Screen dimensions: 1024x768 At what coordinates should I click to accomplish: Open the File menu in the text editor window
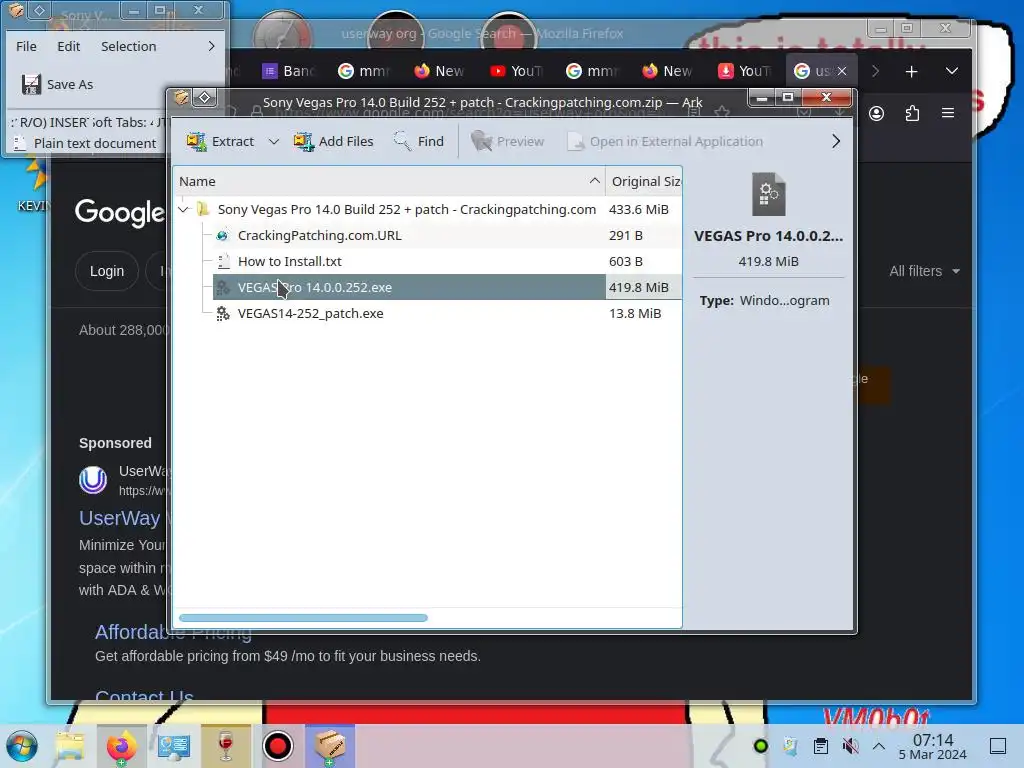[26, 46]
